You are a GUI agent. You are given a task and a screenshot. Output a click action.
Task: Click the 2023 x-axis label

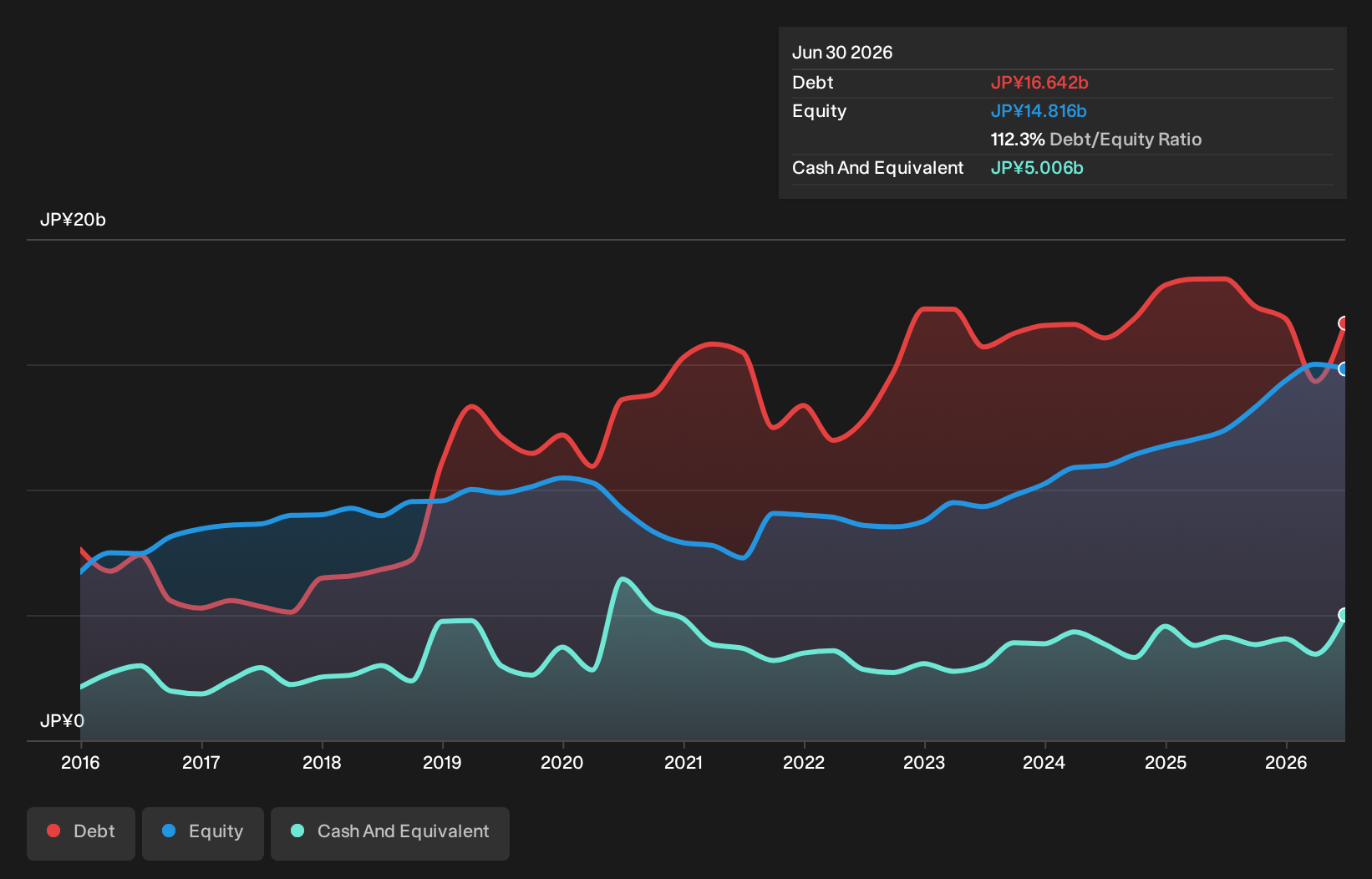coord(924,763)
